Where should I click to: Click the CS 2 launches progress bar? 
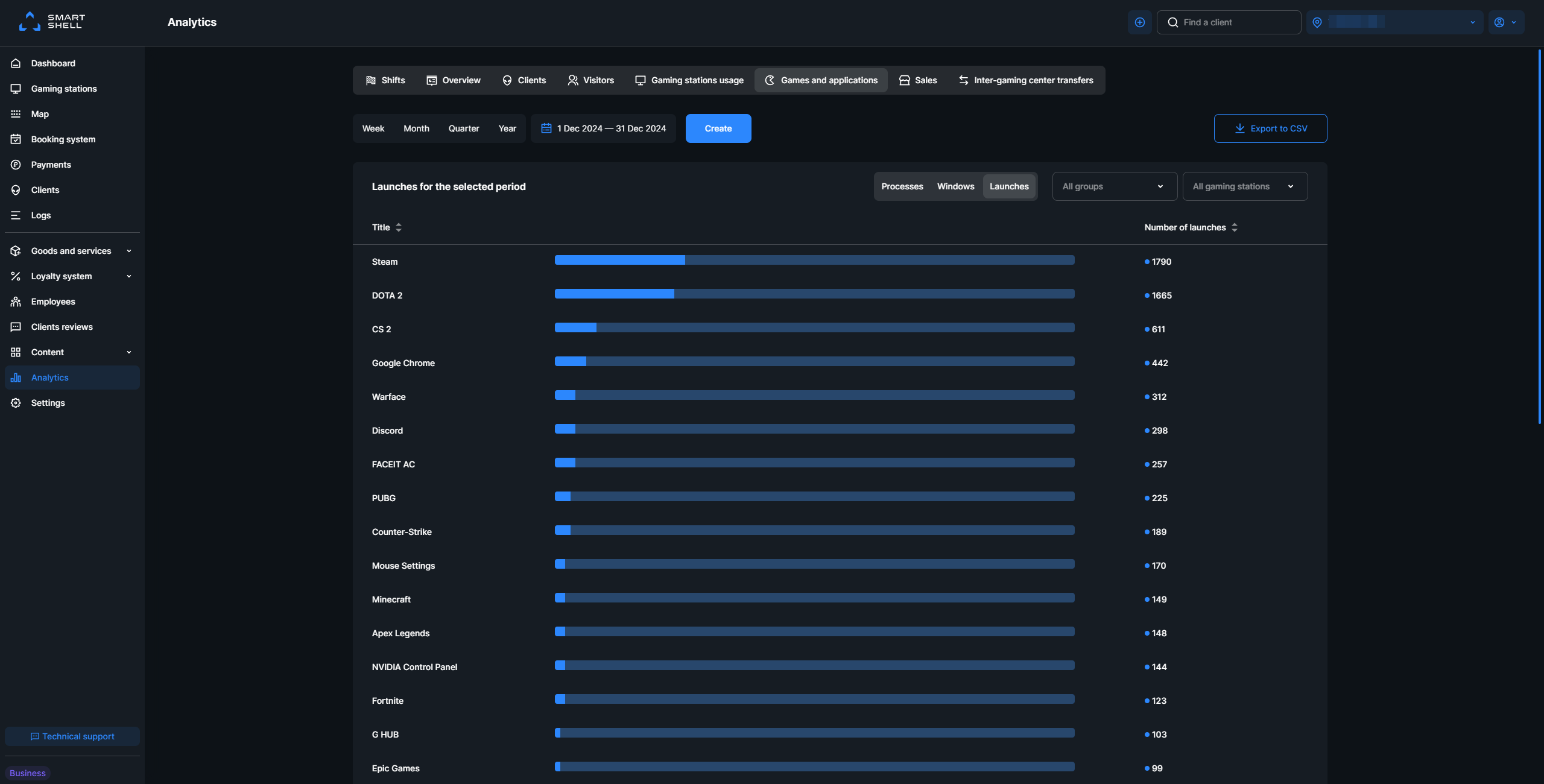coord(814,327)
